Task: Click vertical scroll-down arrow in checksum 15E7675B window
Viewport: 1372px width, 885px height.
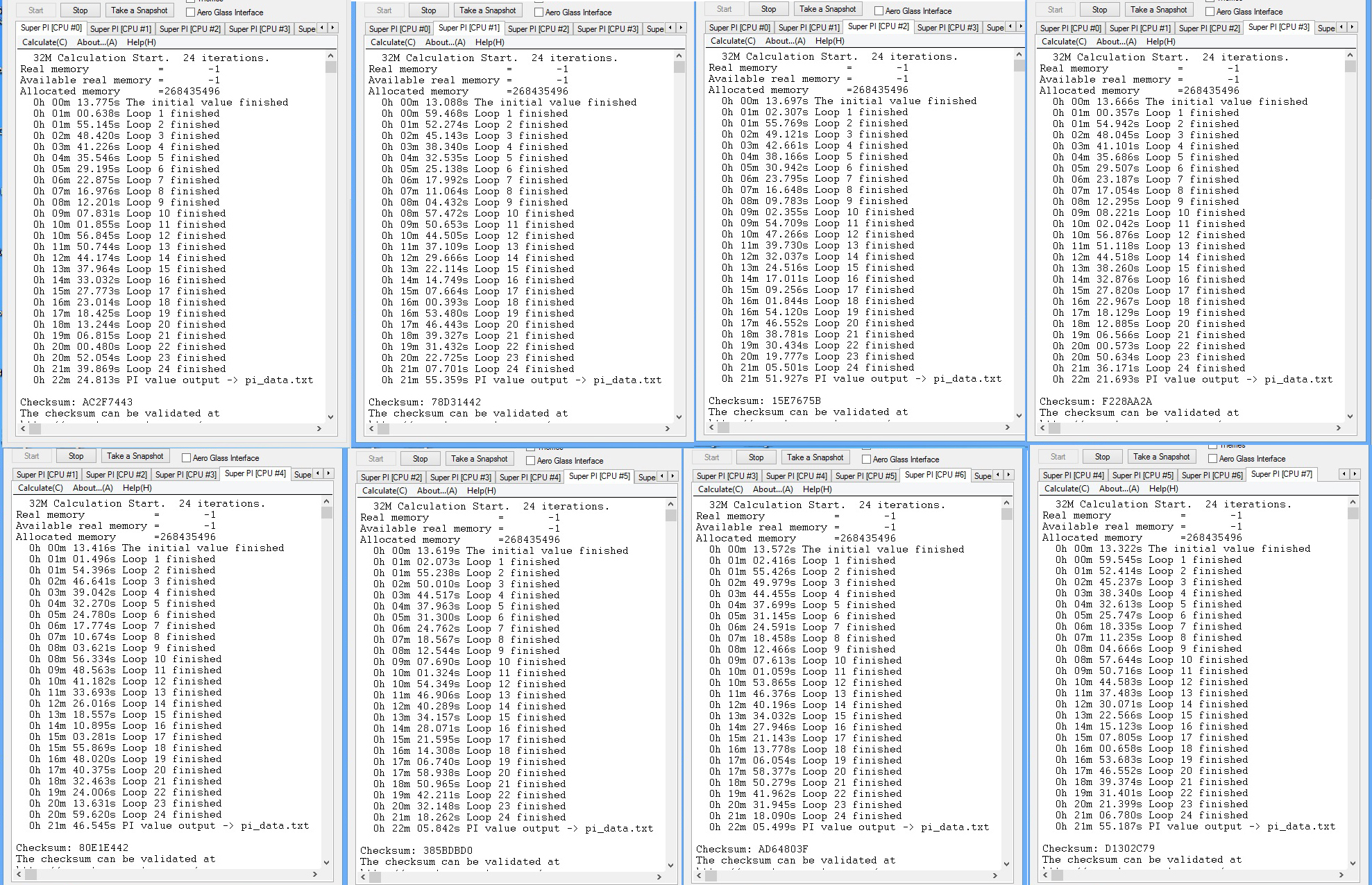Action: pyautogui.click(x=1019, y=415)
